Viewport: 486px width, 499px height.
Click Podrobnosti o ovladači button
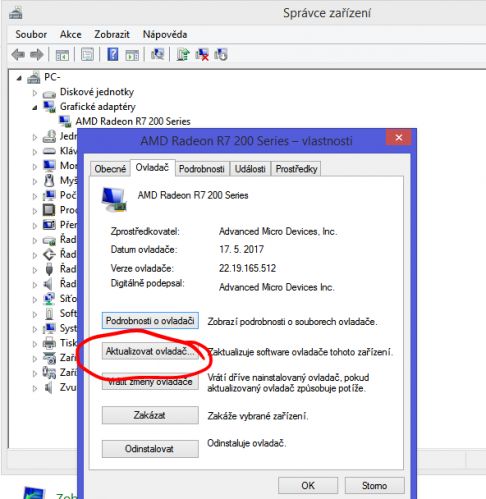coord(150,321)
